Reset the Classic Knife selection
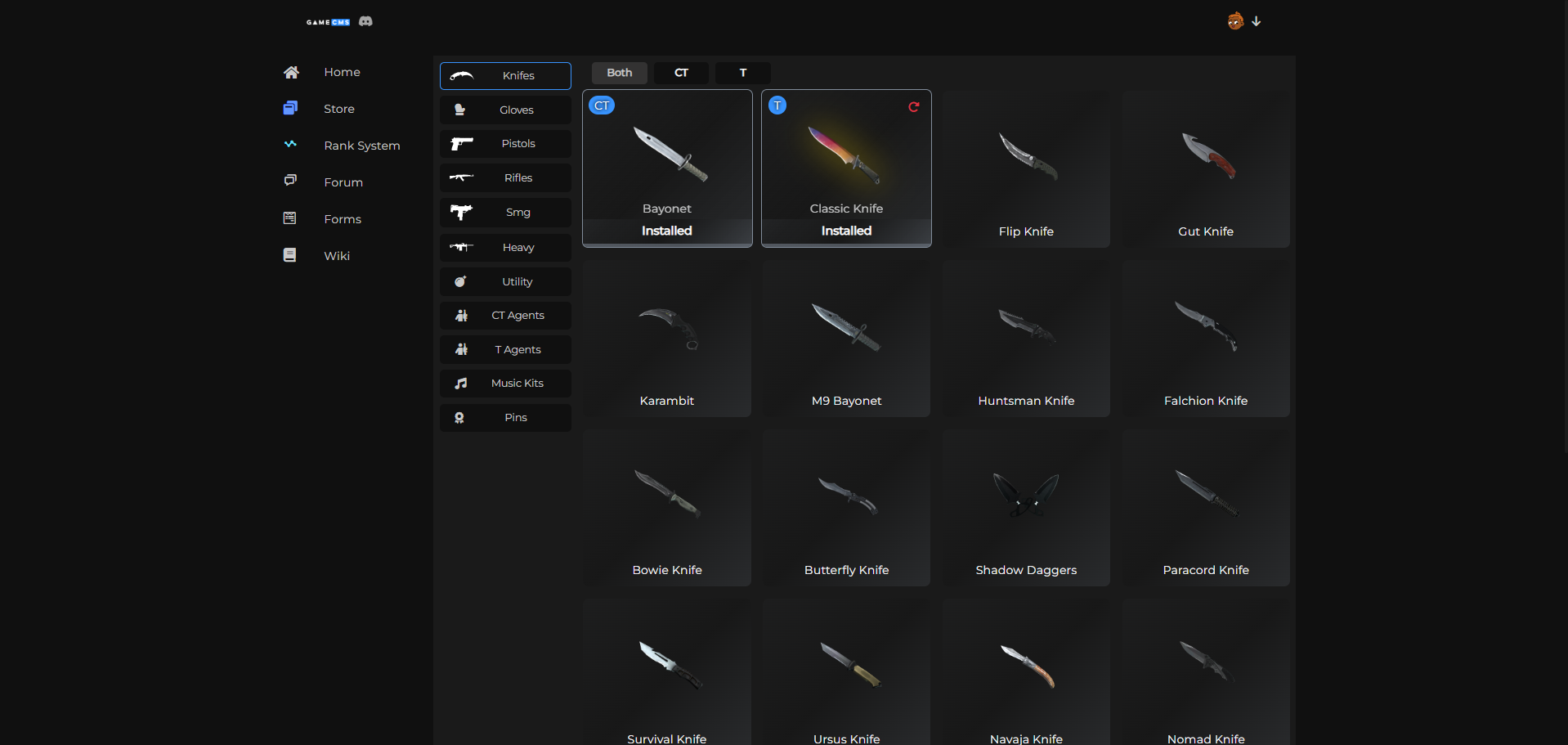This screenshot has height=745, width=1568. coord(914,106)
